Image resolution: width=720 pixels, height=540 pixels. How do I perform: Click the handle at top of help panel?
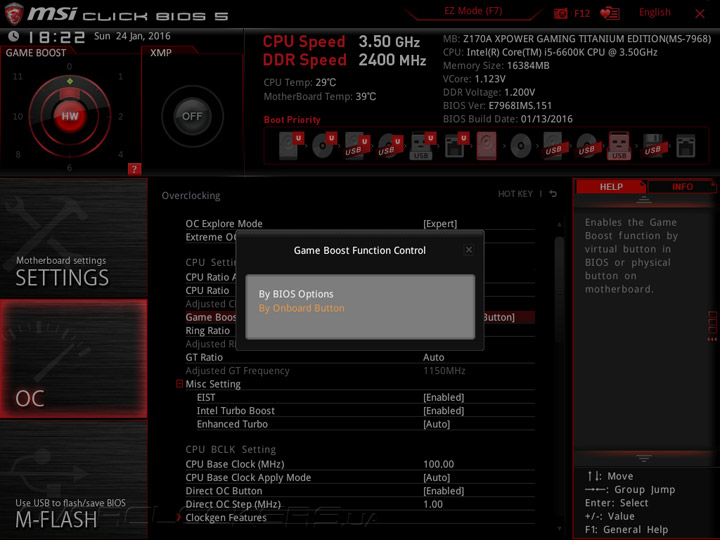point(644,199)
